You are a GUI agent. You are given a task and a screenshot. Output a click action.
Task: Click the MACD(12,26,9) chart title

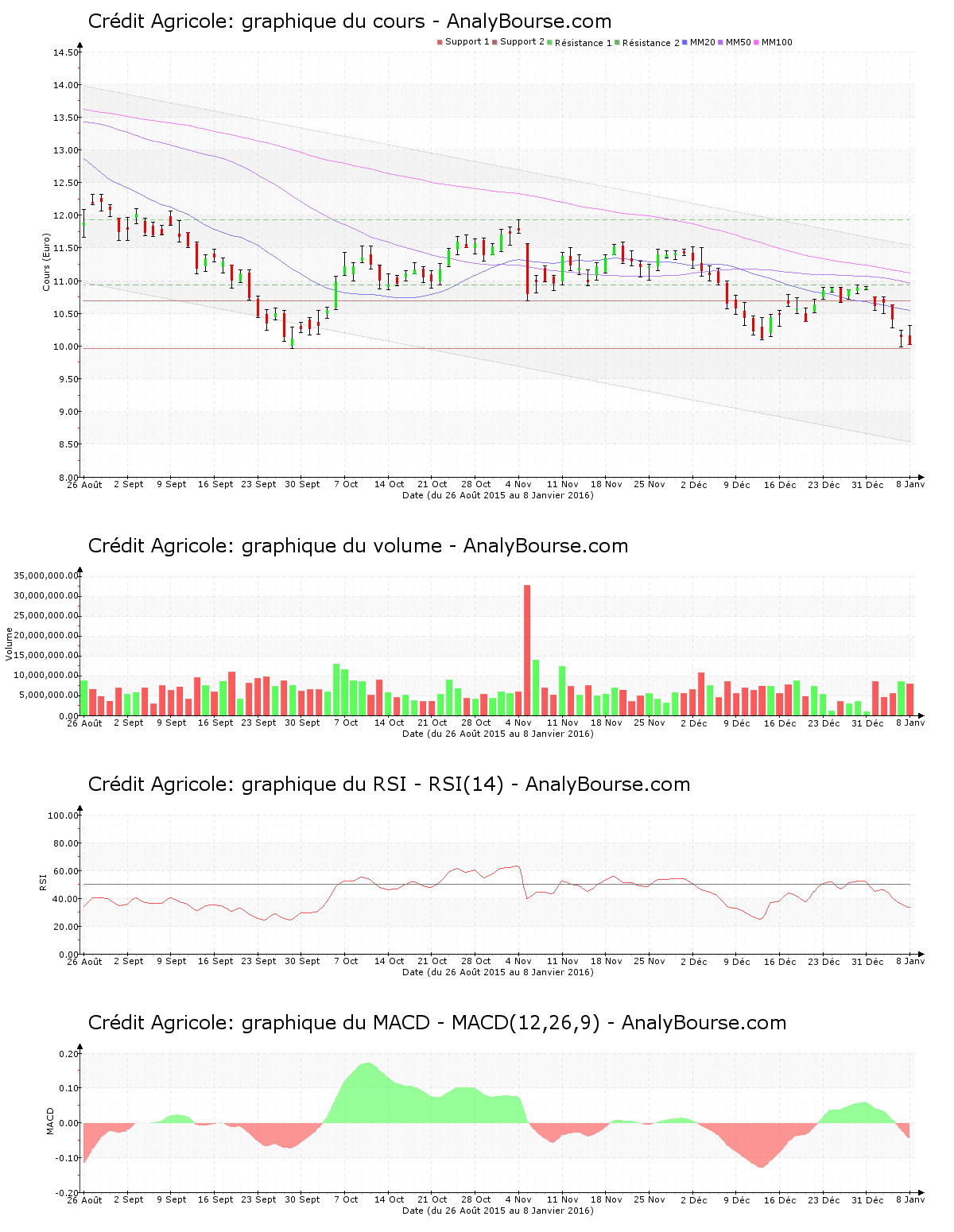pos(436,1023)
